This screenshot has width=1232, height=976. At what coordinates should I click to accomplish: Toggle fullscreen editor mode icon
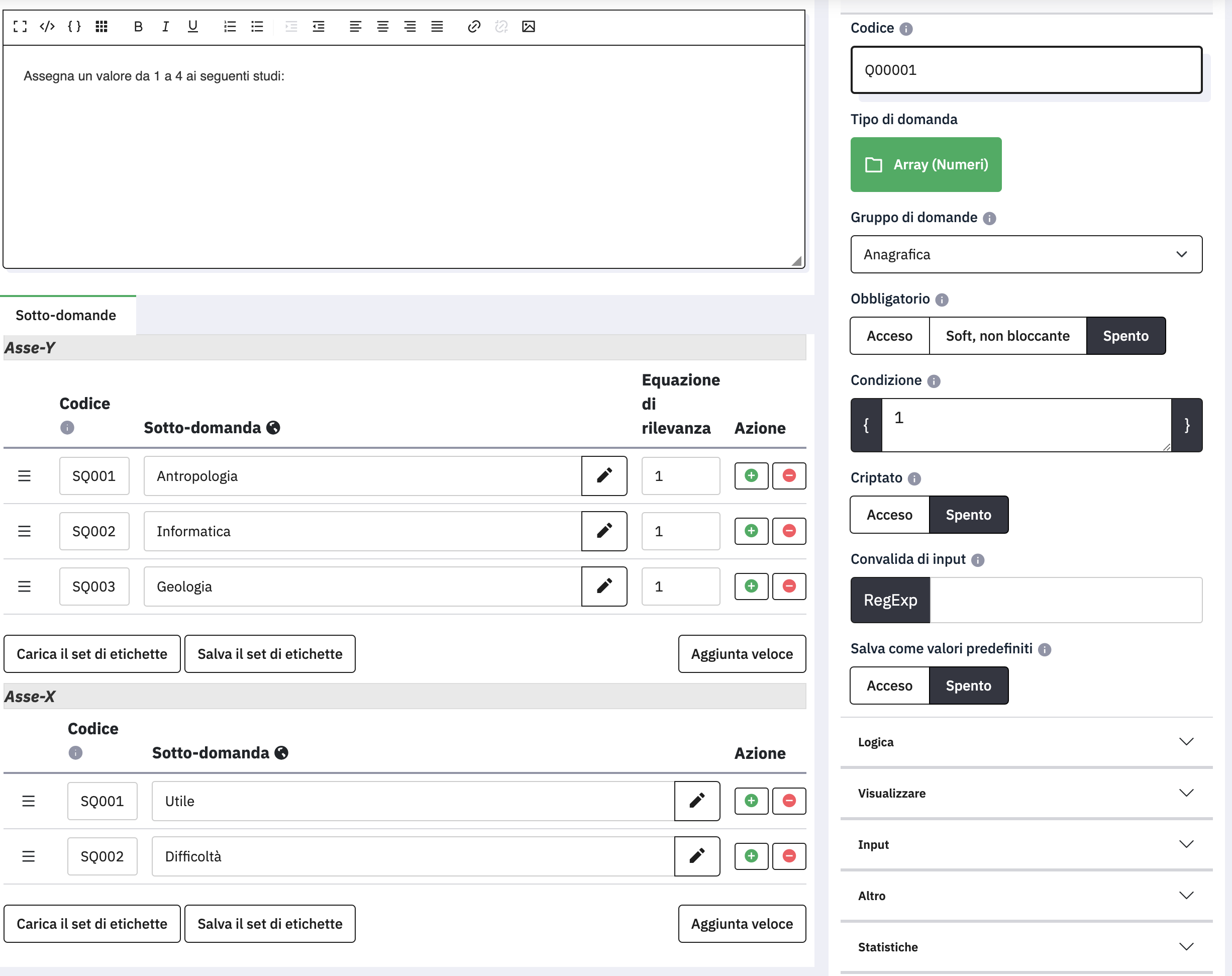(x=20, y=26)
